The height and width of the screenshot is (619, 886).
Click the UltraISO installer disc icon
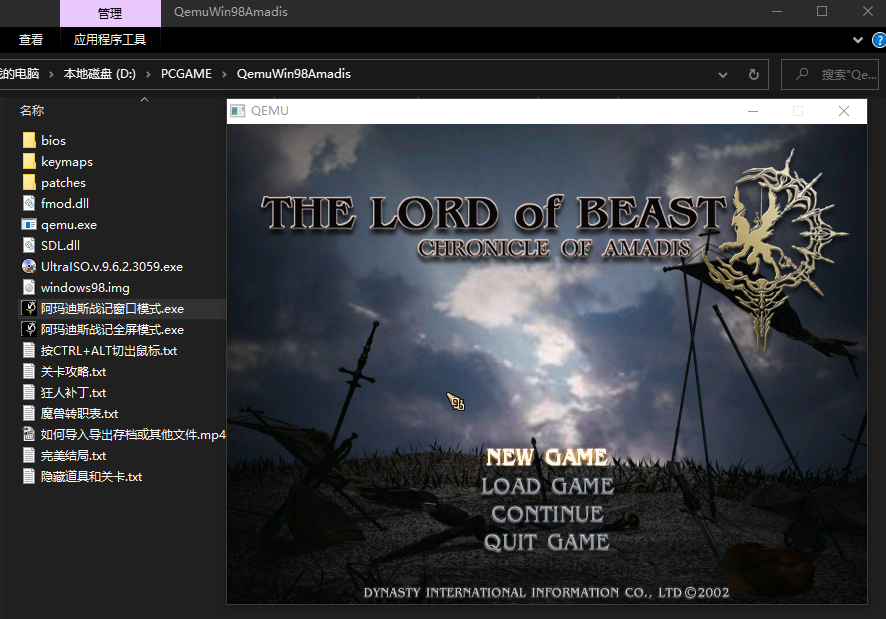click(29, 266)
